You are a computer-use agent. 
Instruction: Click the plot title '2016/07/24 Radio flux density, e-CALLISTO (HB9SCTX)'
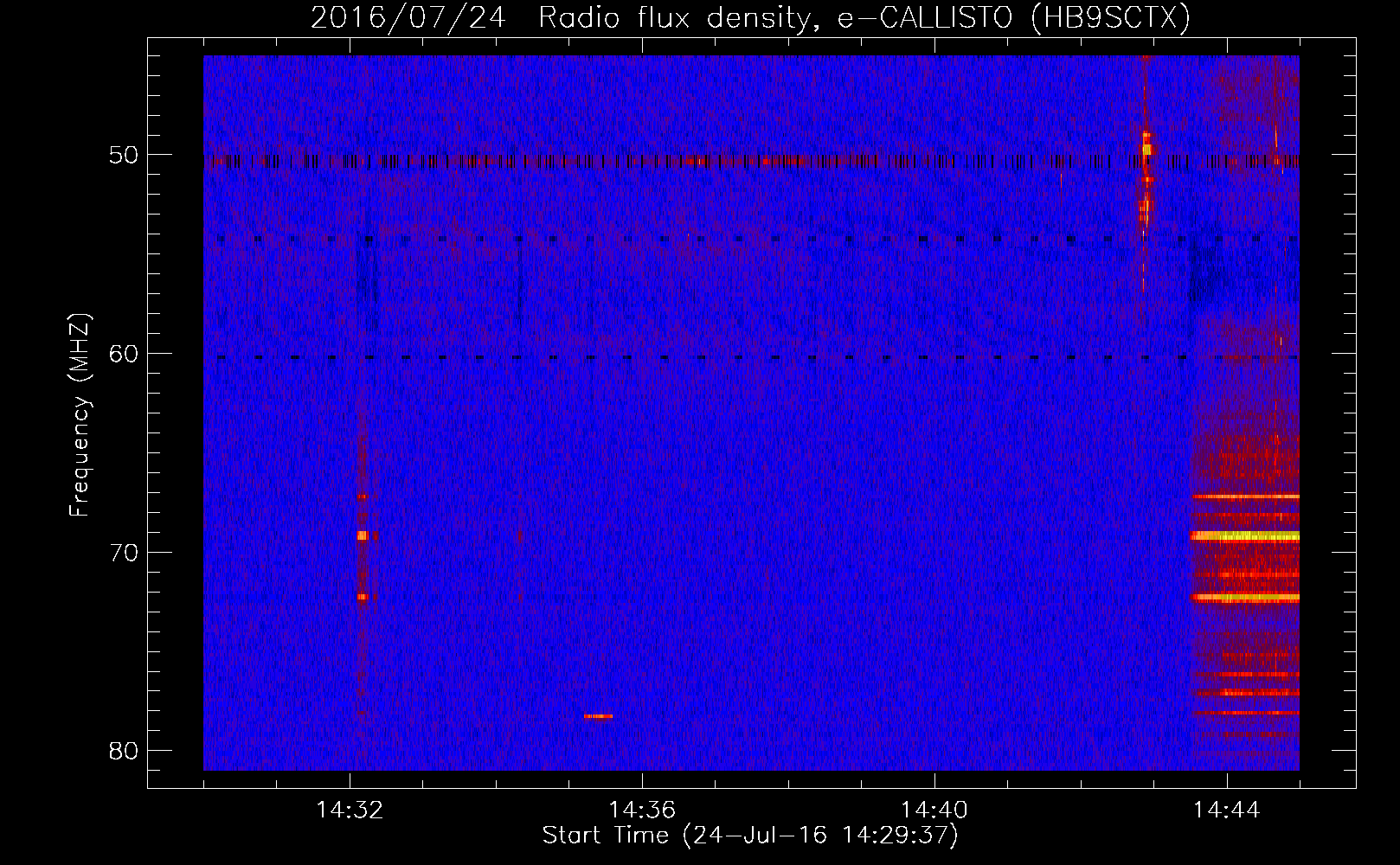[x=750, y=17]
